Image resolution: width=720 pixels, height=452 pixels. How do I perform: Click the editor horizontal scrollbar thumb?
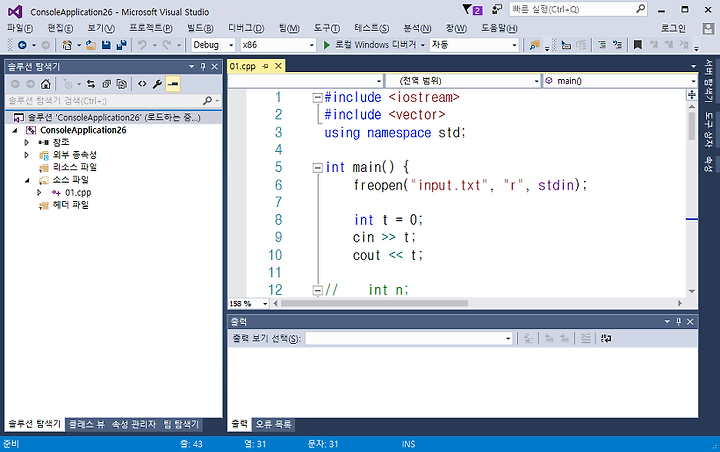click(x=374, y=304)
